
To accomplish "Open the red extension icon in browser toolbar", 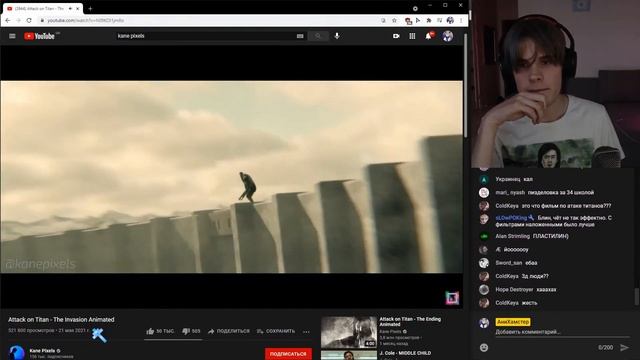I will (408, 20).
